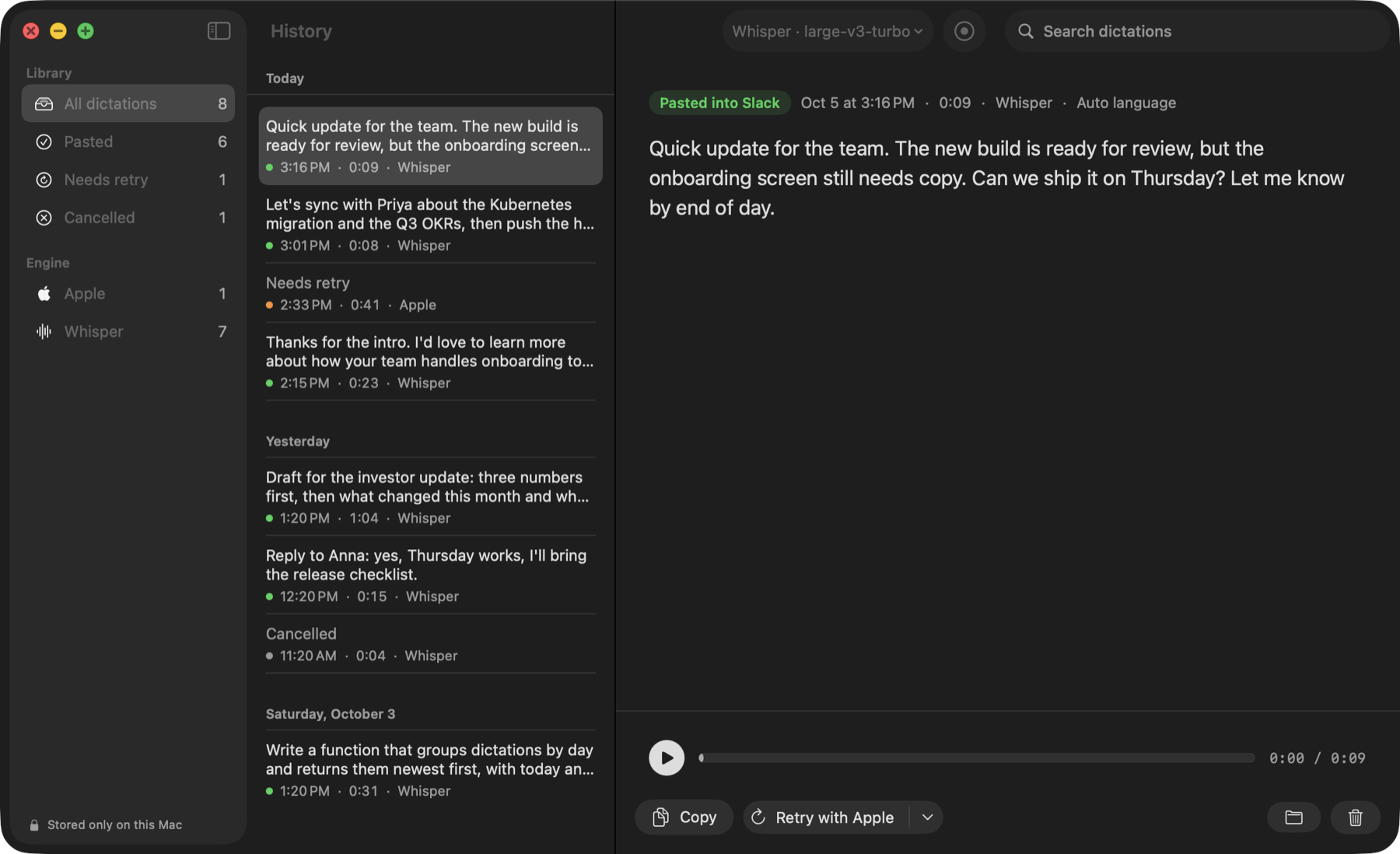Image resolution: width=1400 pixels, height=854 pixels.
Task: Click Stored only on this Mac text
Action: click(114, 825)
